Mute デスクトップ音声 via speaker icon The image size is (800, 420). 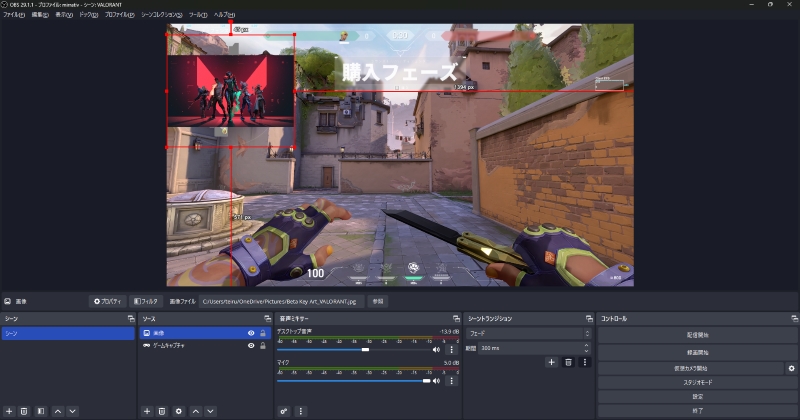point(436,350)
